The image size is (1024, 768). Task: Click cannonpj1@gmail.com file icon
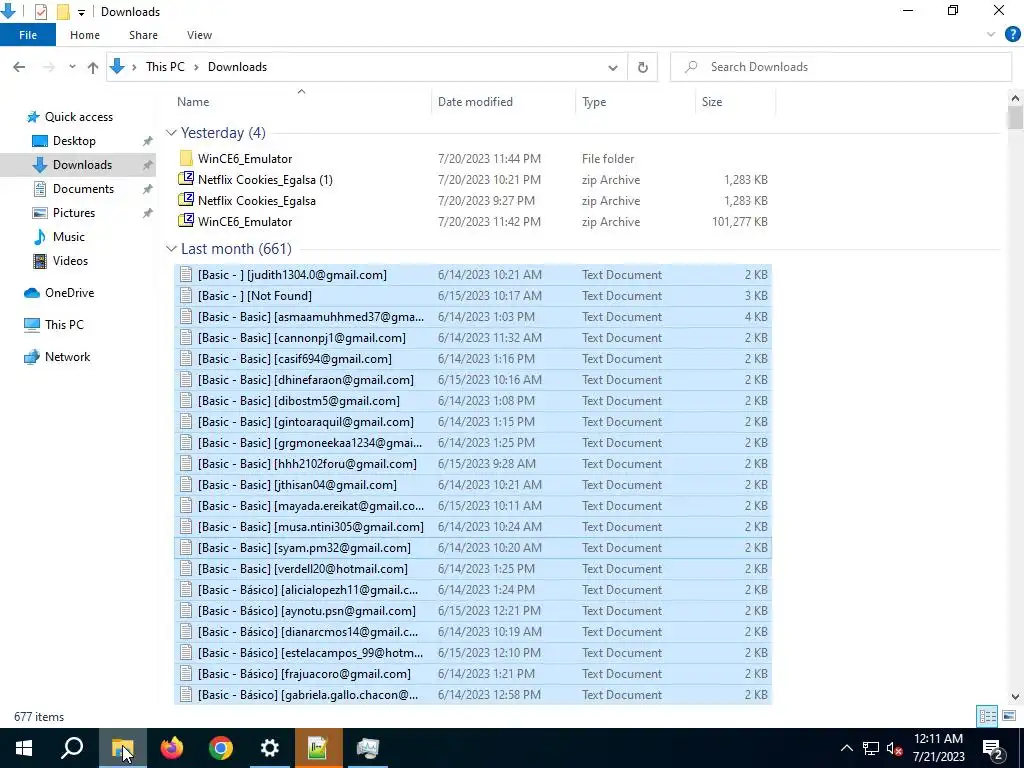(186, 338)
